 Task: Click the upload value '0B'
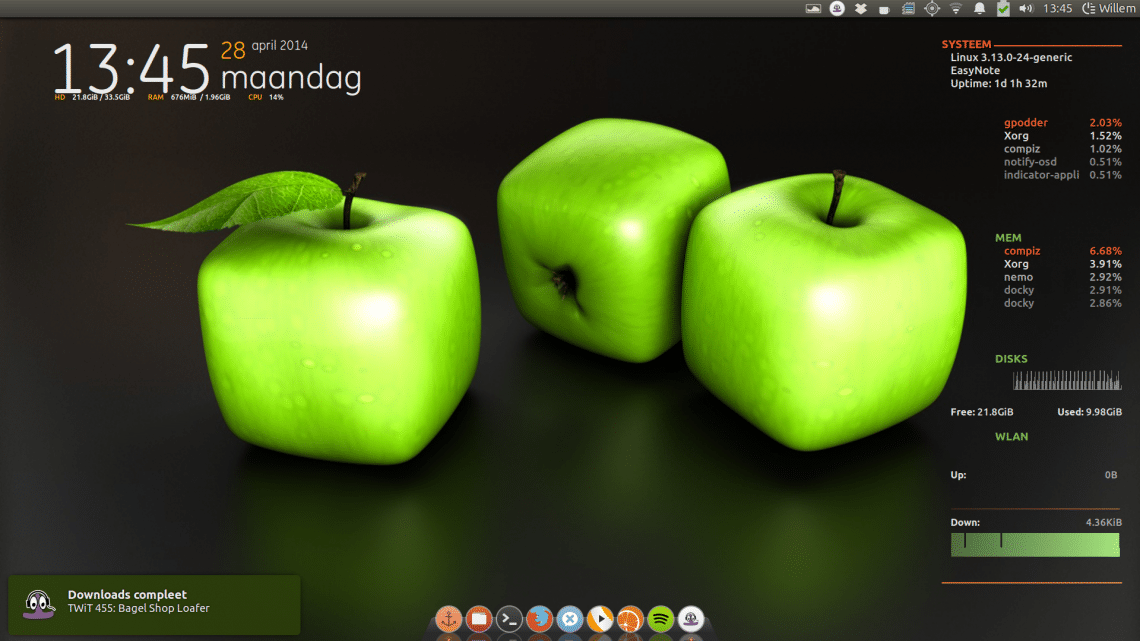(1111, 475)
